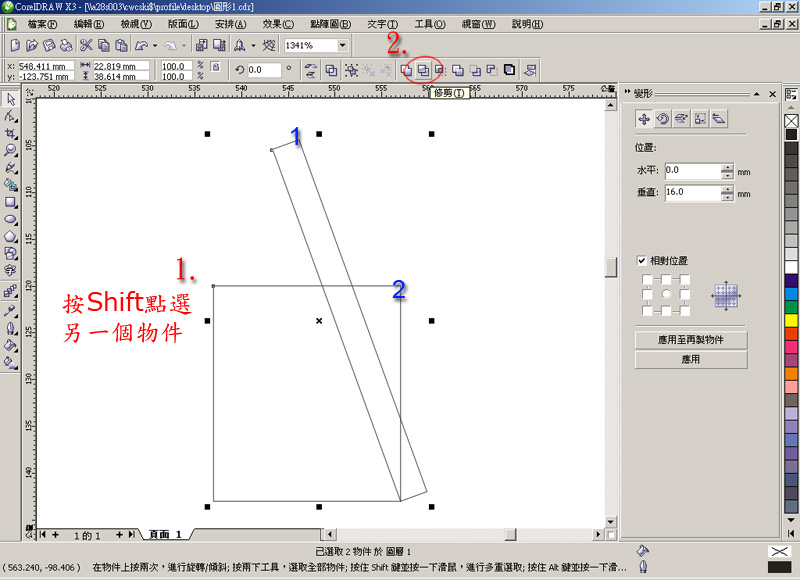Switch to Rotate transform button
The height and width of the screenshot is (580, 800).
click(663, 119)
